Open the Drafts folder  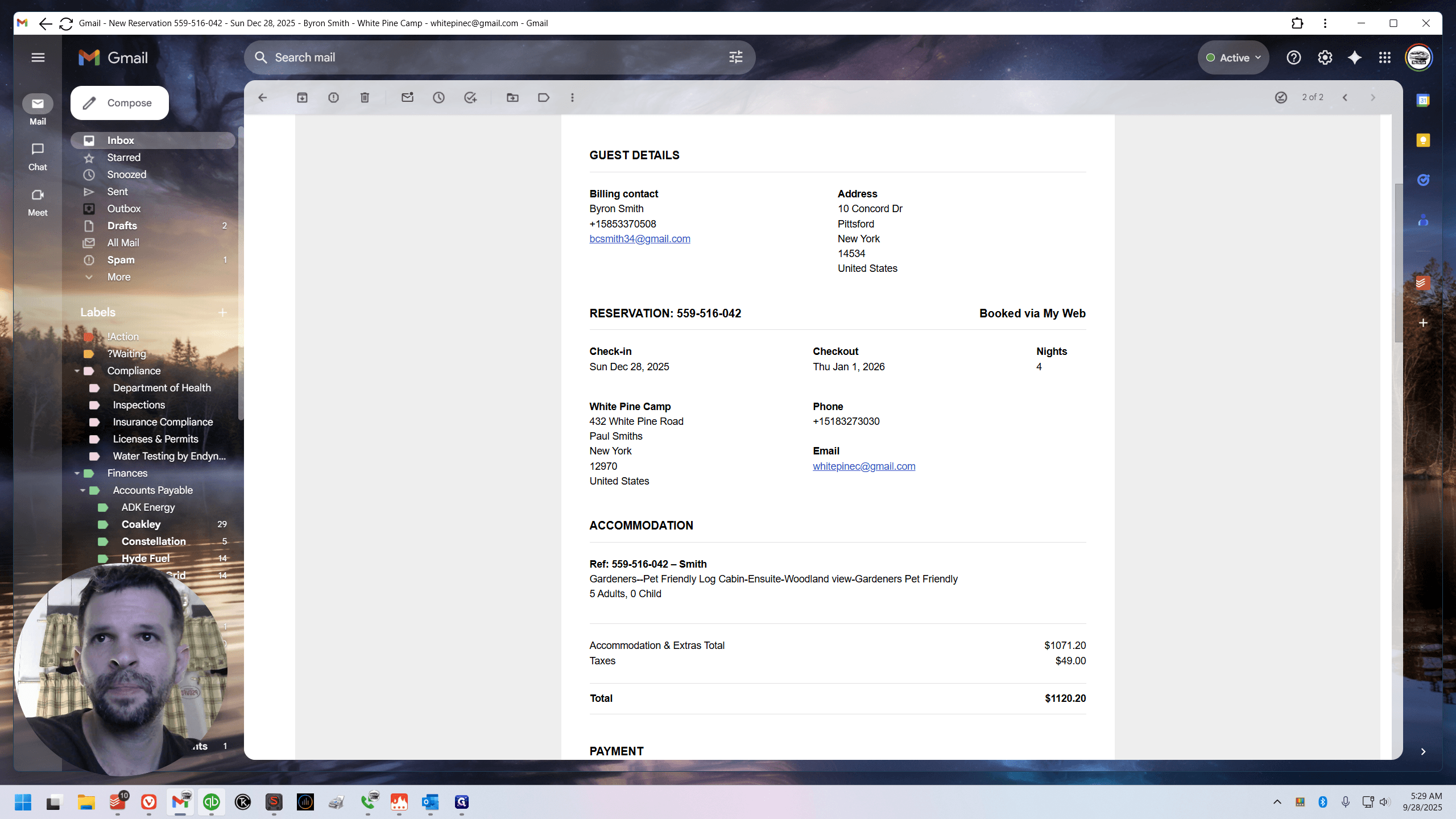point(153,226)
